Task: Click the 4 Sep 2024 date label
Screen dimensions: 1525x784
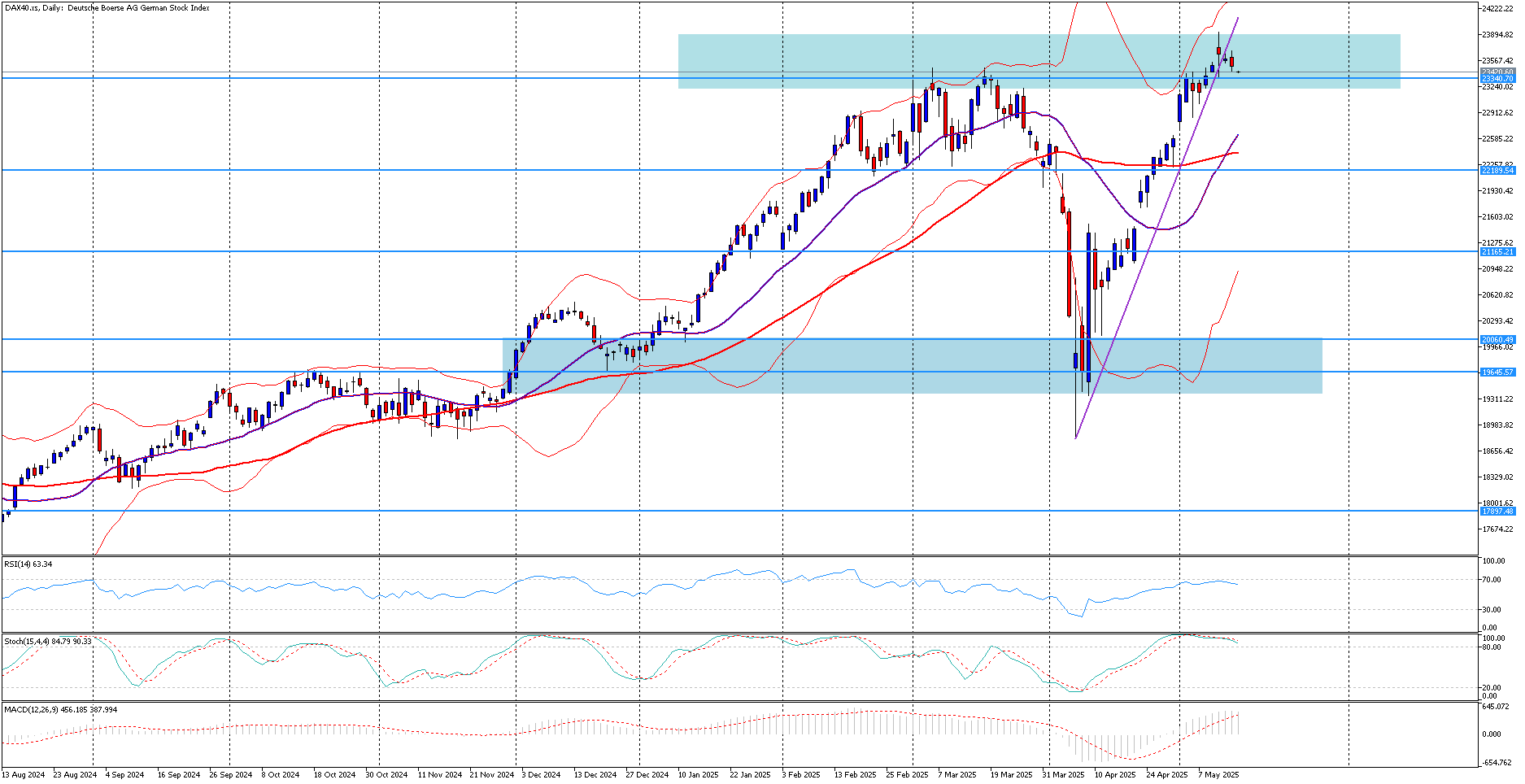Action: 125,775
